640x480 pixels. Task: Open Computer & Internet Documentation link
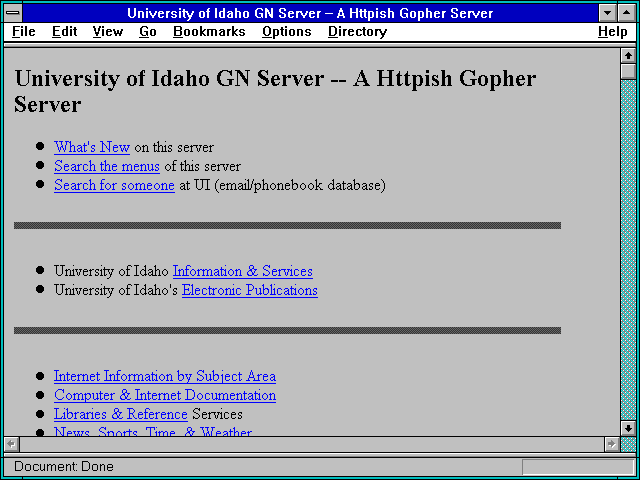coord(165,395)
